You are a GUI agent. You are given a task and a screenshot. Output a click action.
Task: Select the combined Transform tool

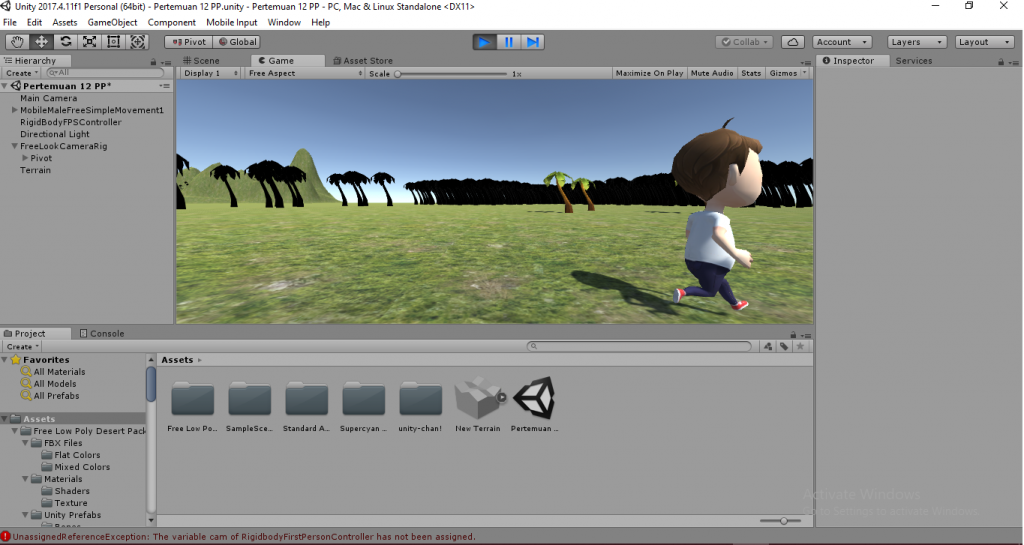pos(138,42)
